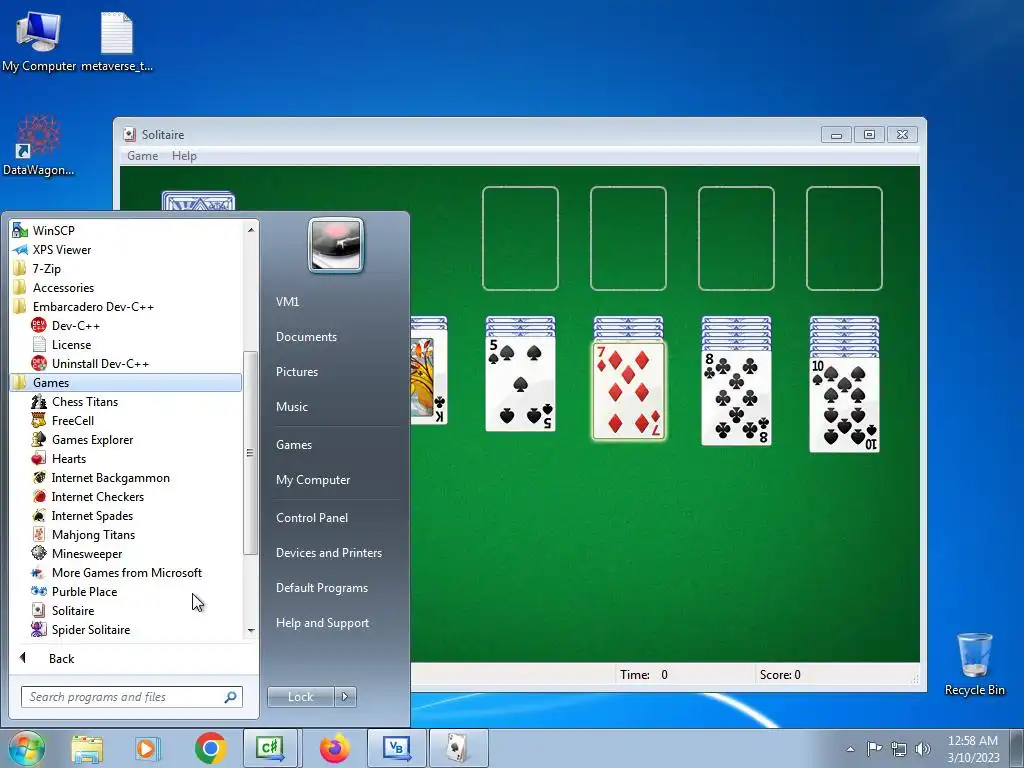
Task: Select the king of clubs card
Action: [429, 377]
